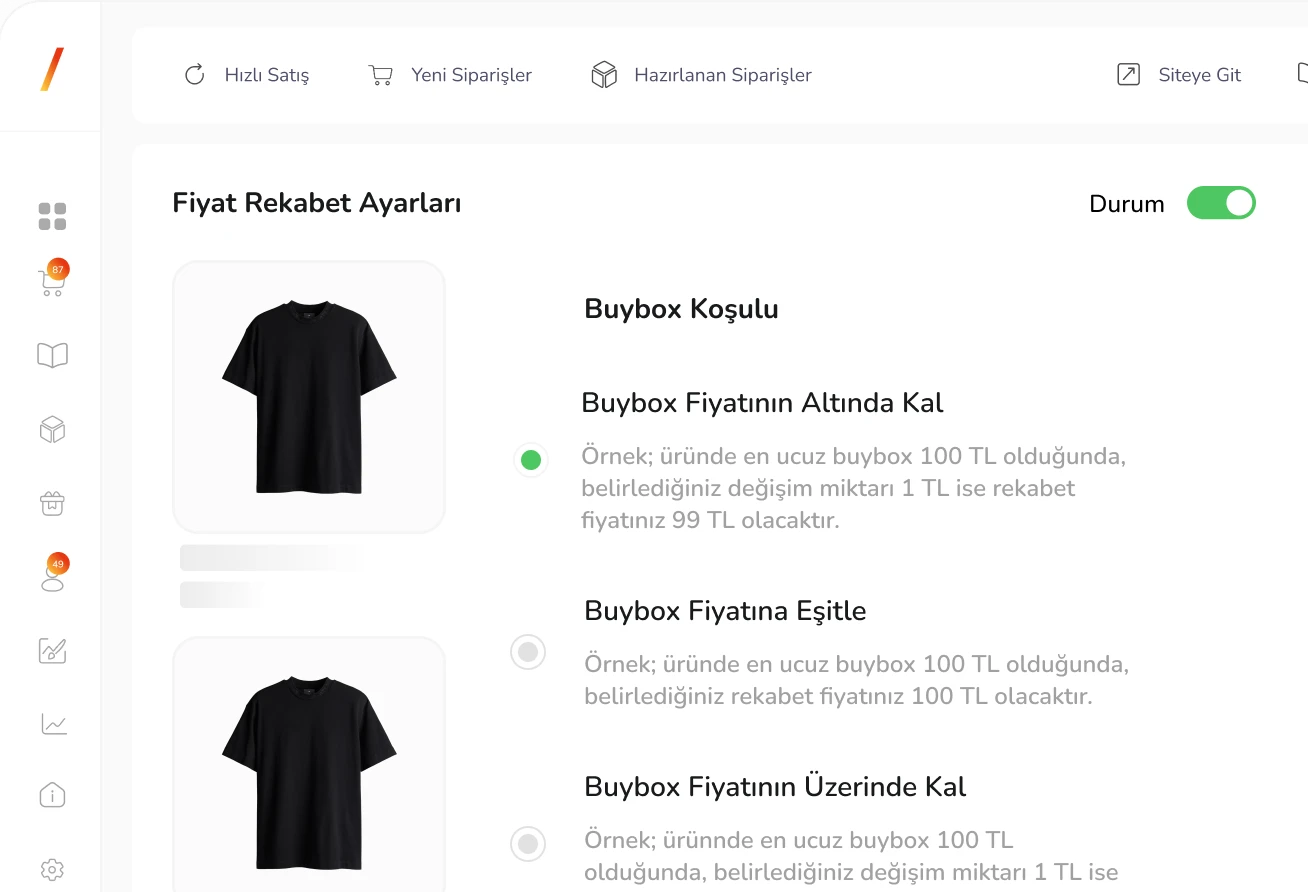Select the Buybox Fiyatının Üzerinde Kal radio

tap(528, 844)
